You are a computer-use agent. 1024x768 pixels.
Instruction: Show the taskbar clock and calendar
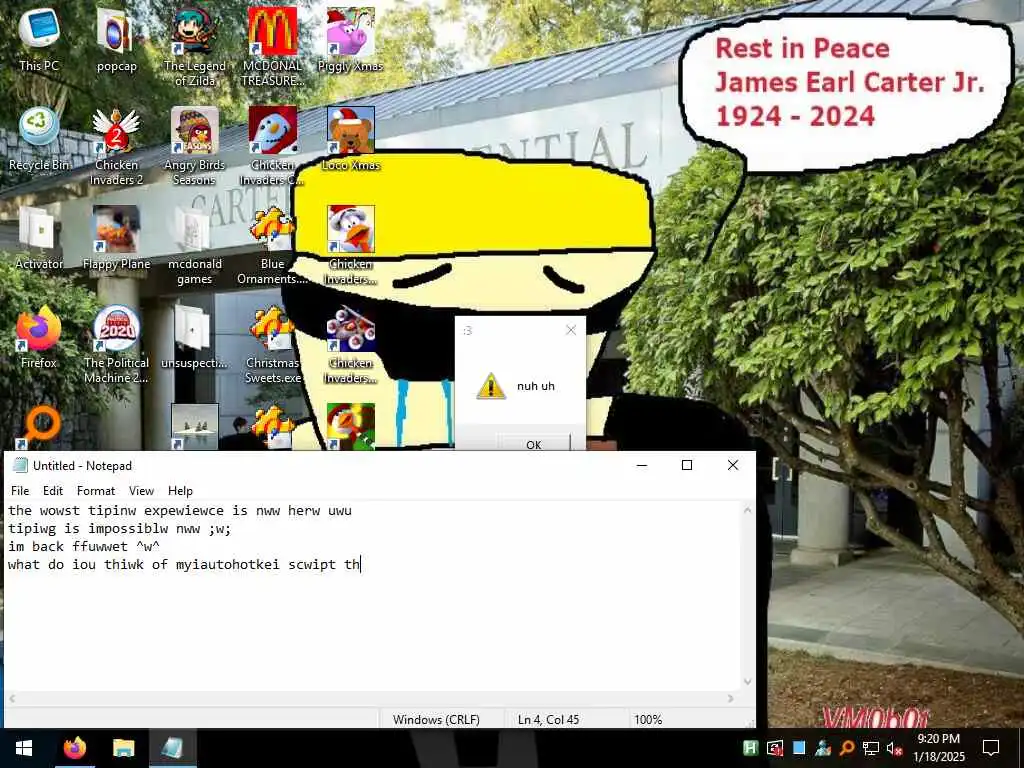pyautogui.click(x=938, y=748)
